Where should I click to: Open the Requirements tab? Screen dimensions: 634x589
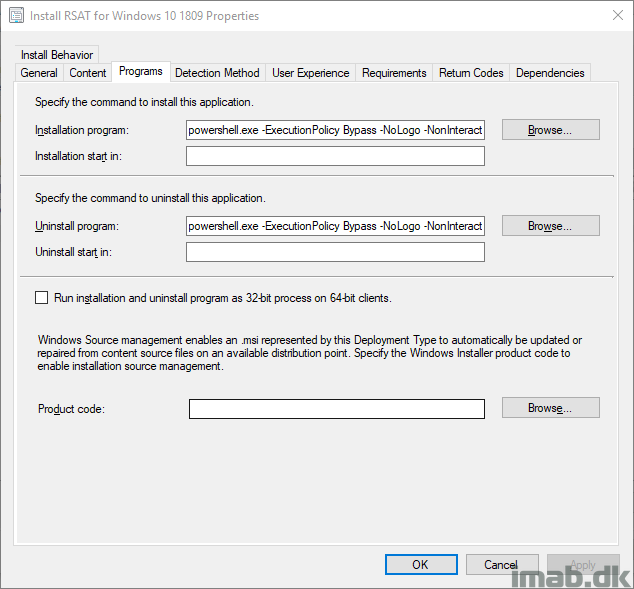tap(394, 73)
